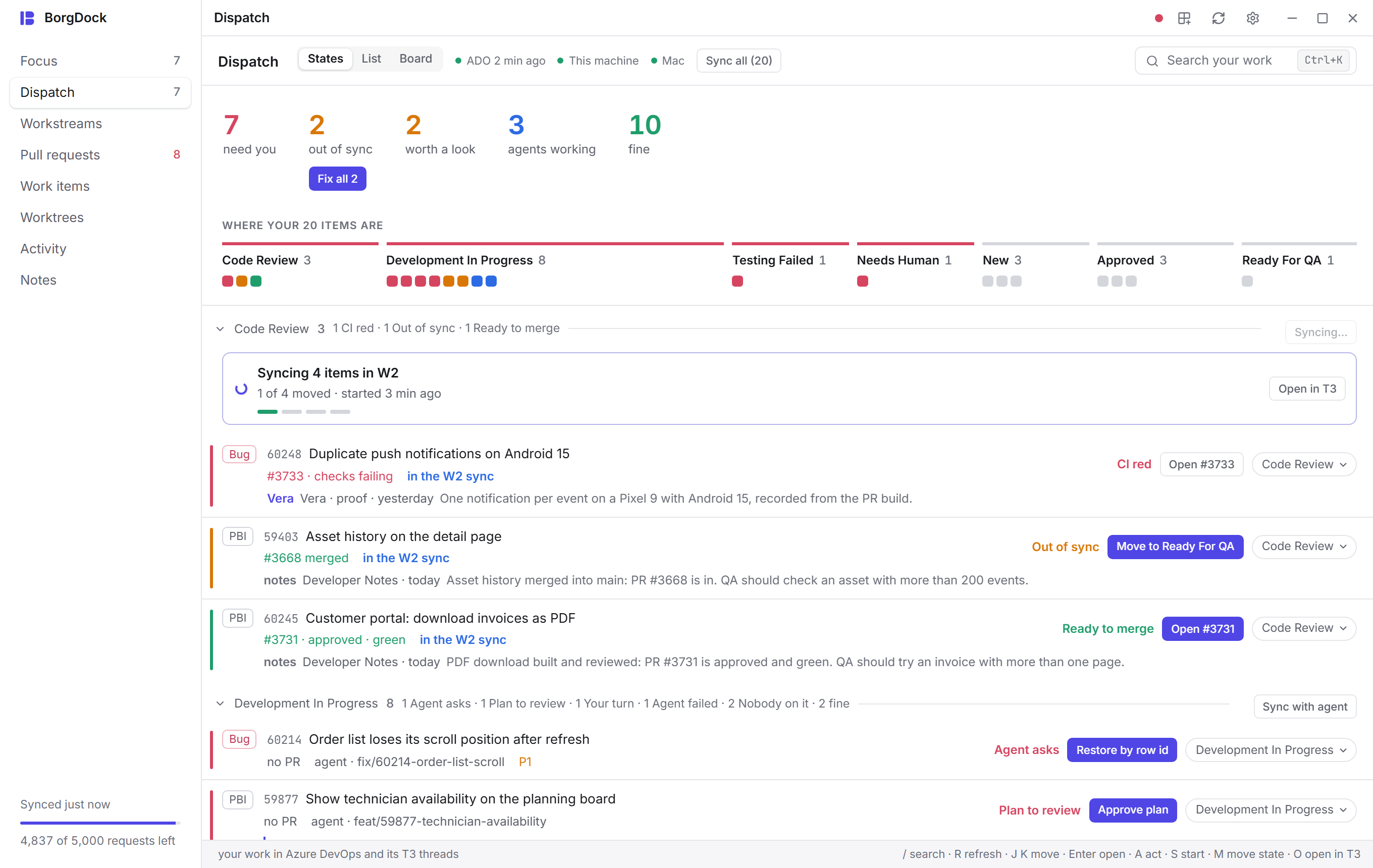Open state dropdown for Asset history item

click(1304, 546)
